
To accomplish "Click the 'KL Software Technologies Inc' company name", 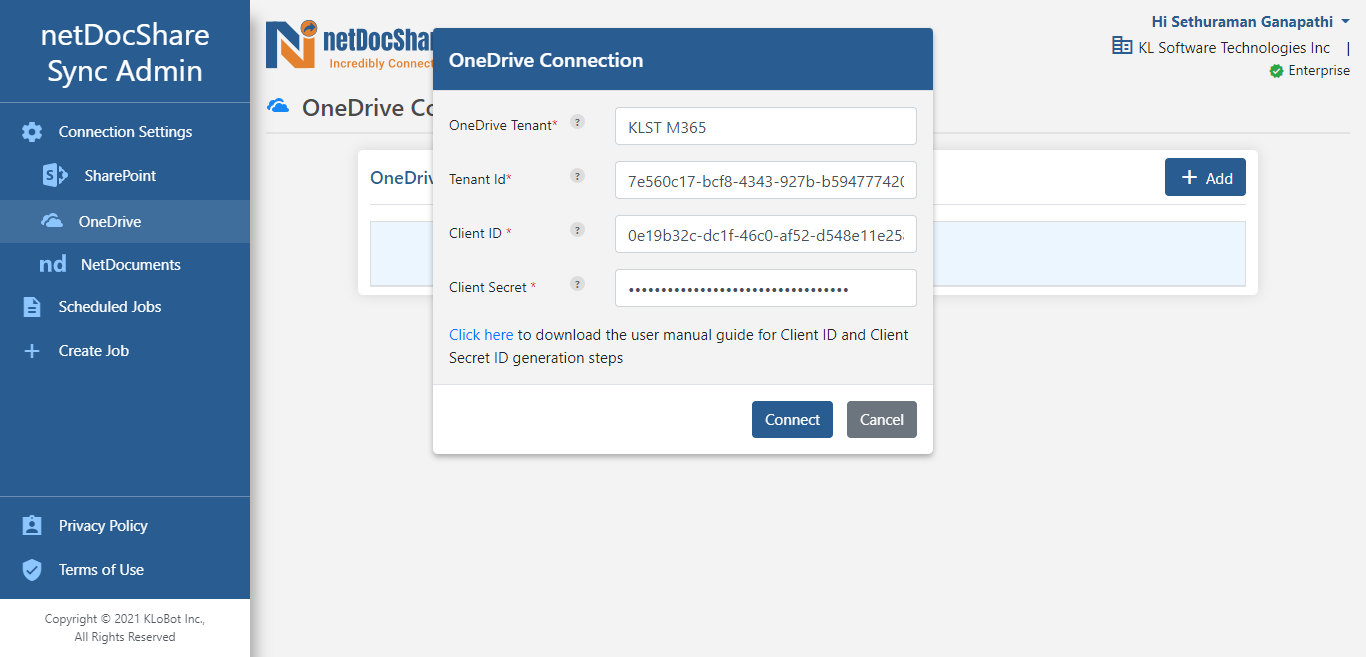I will pyautogui.click(x=1234, y=47).
